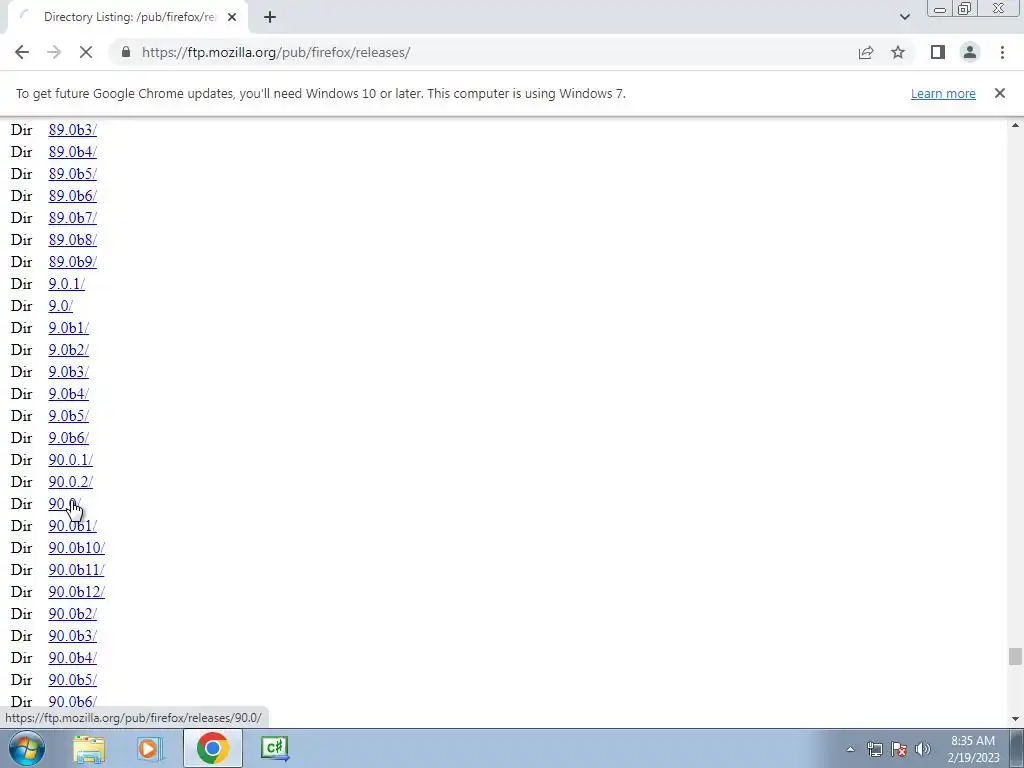Open the 90.0b3/ directory
Screen dimensions: 1024x768
coord(72,635)
